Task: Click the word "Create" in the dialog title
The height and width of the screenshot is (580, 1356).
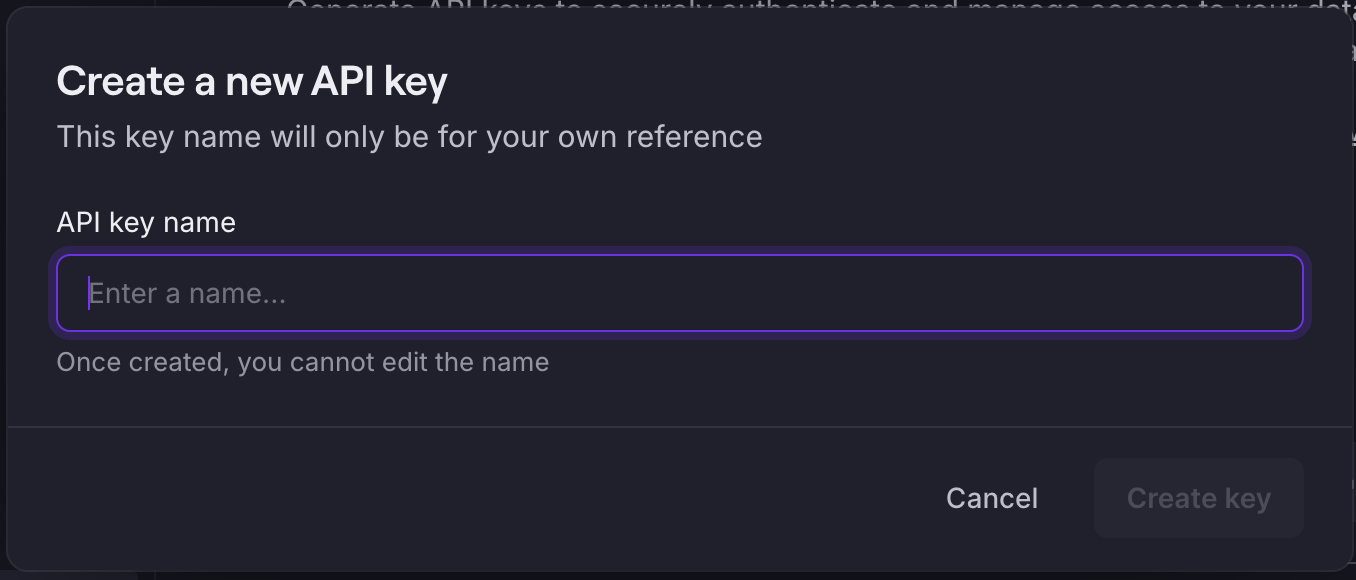Action: (121, 81)
